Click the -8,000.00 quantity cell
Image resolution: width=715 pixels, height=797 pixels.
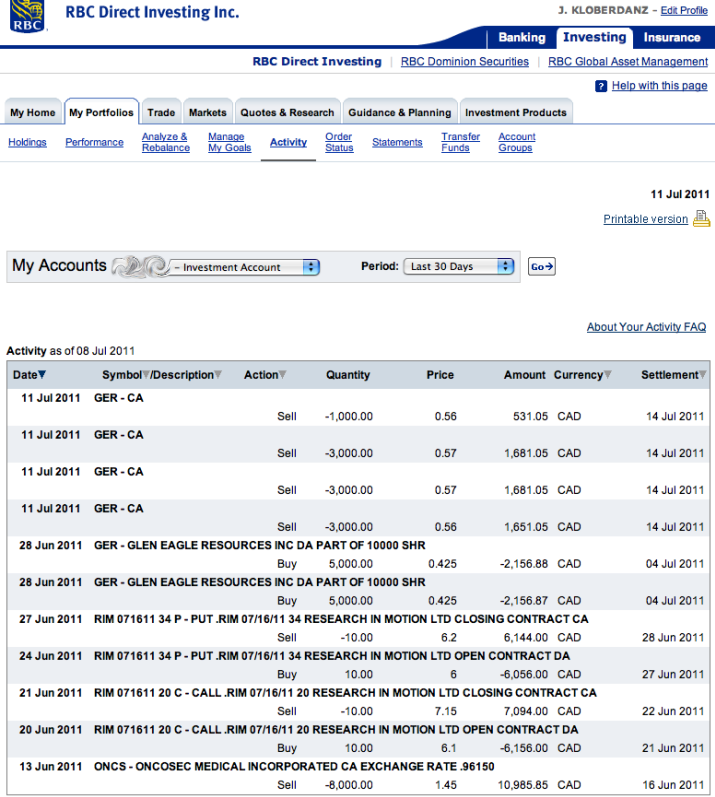(349, 785)
